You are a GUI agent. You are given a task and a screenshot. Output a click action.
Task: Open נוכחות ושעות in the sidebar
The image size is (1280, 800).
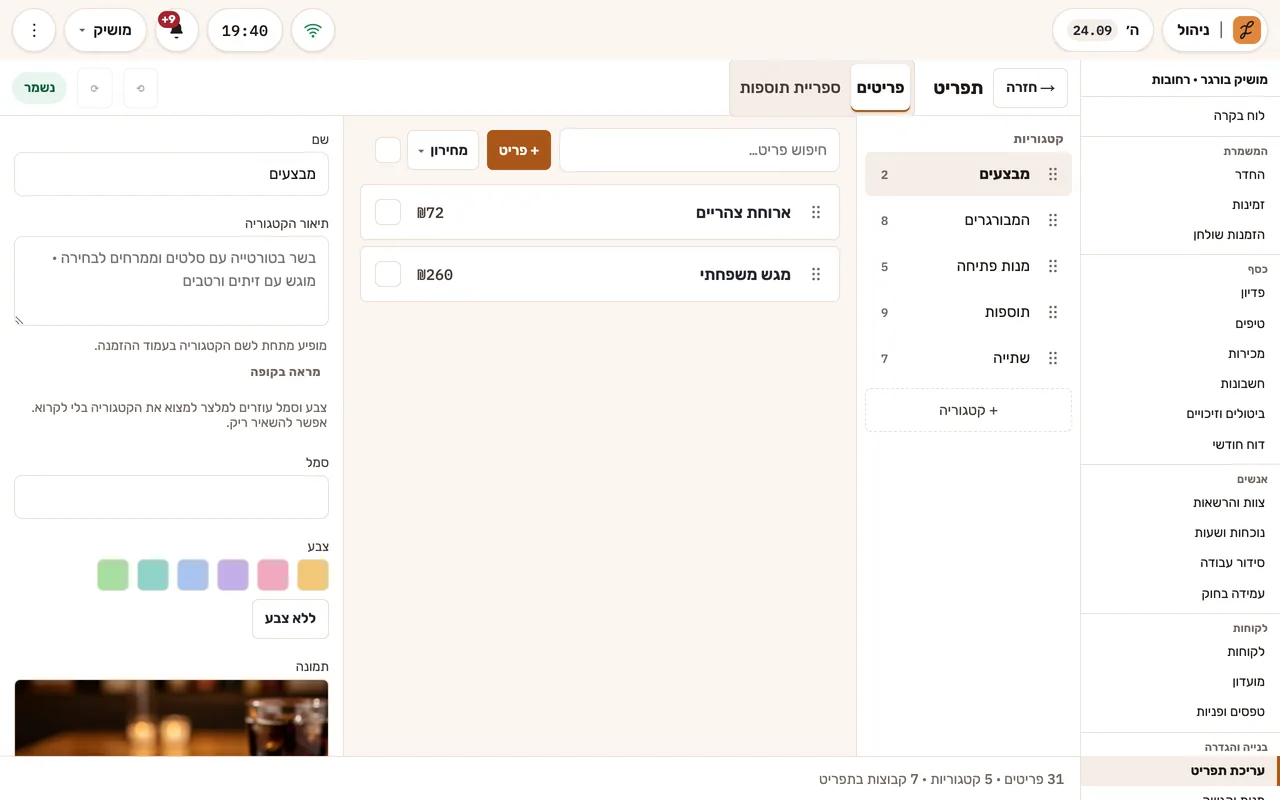[1180, 533]
